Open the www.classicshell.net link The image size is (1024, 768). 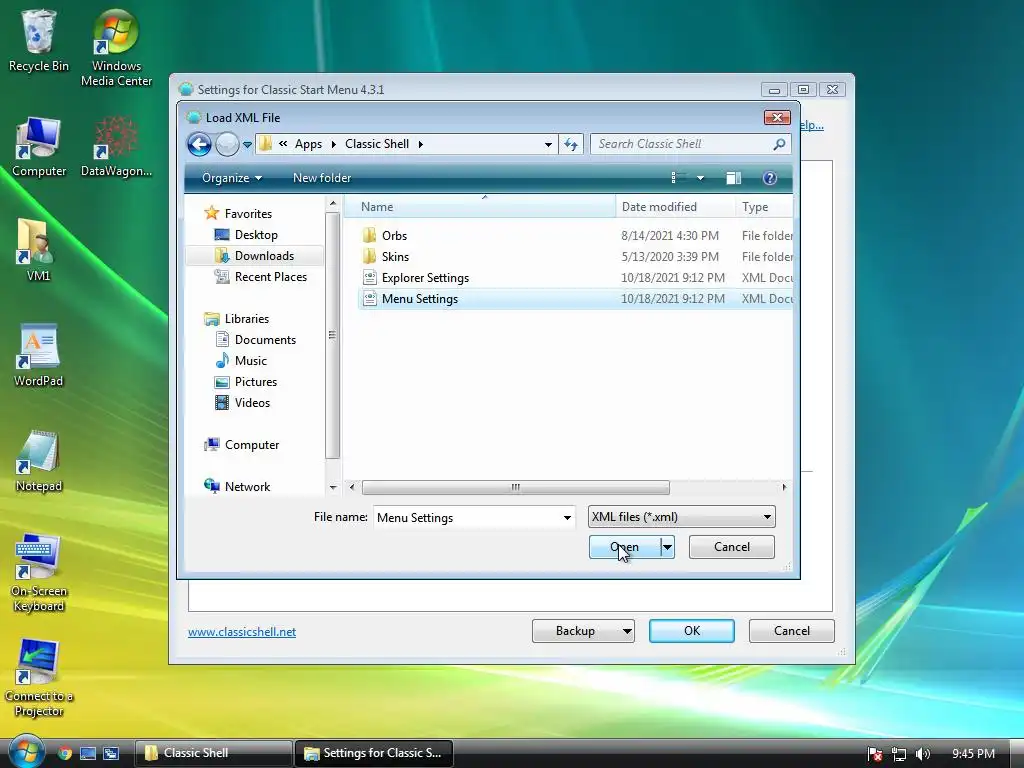pos(242,632)
